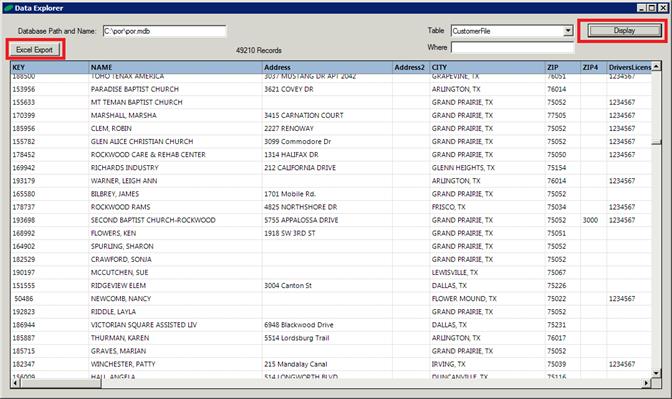Click the Excel Export button

(34, 50)
